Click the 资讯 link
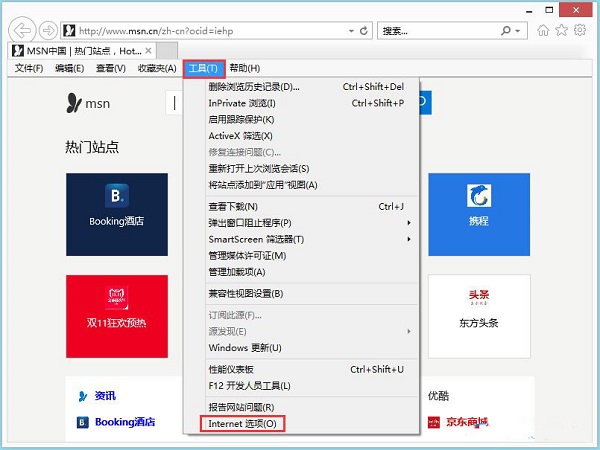600x450 pixels. pyautogui.click(x=105, y=396)
